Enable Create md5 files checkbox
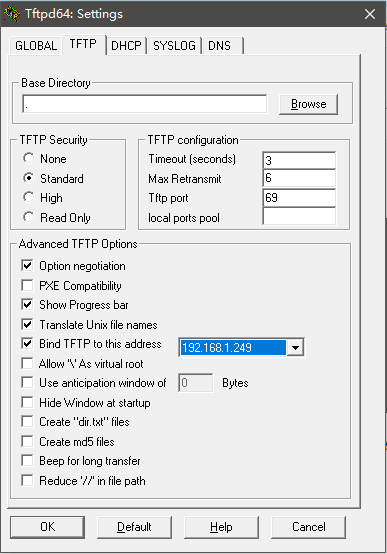The height and width of the screenshot is (554, 387). [27, 441]
